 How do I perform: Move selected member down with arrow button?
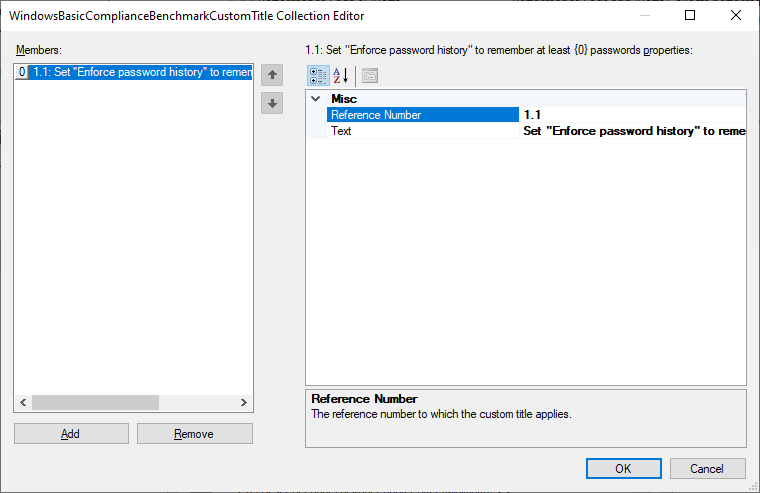click(272, 103)
